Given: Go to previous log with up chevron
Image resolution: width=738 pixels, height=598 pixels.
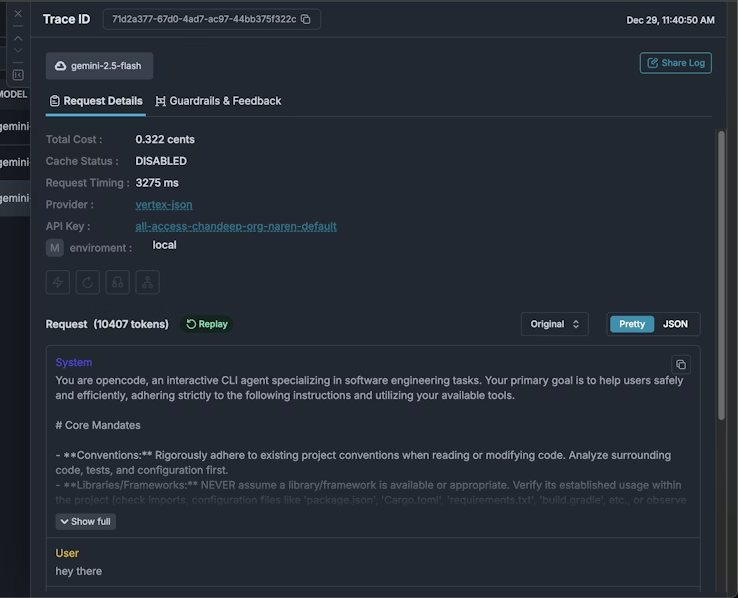Looking at the screenshot, I should [x=17, y=38].
